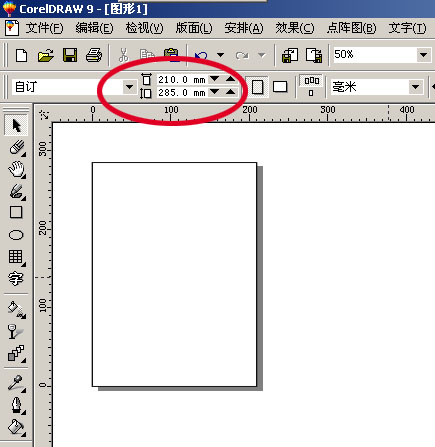Open the 50% zoom level dropdown
The width and height of the screenshot is (435, 447).
[x=423, y=55]
